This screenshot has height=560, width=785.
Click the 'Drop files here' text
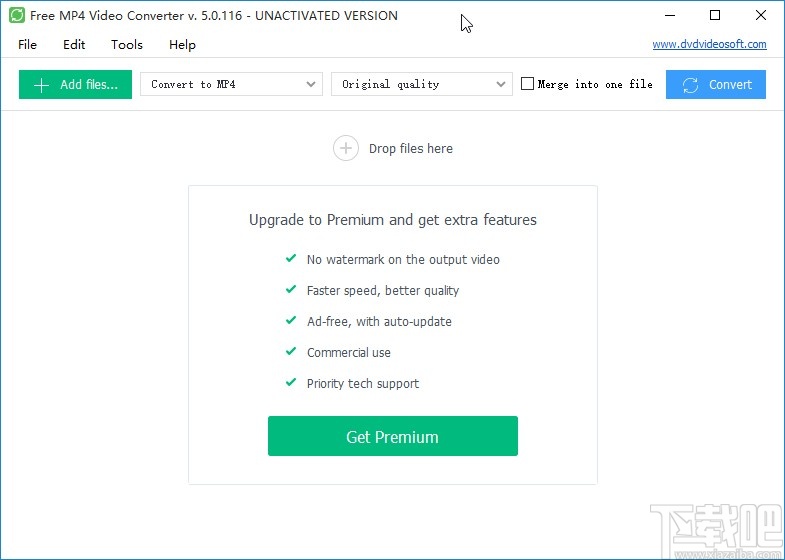pyautogui.click(x=411, y=149)
